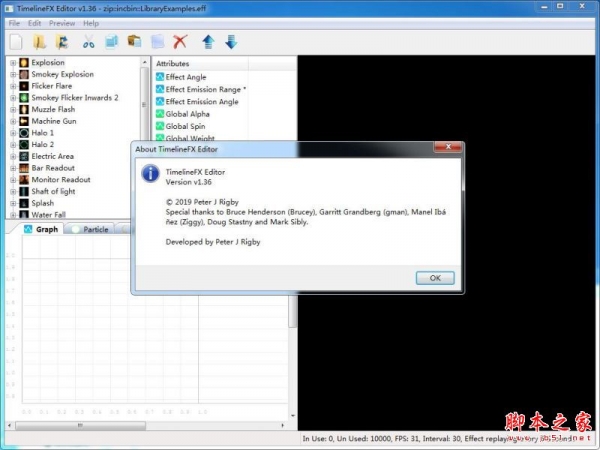Click the New file toolbar icon
The image size is (600, 450).
coord(16,42)
